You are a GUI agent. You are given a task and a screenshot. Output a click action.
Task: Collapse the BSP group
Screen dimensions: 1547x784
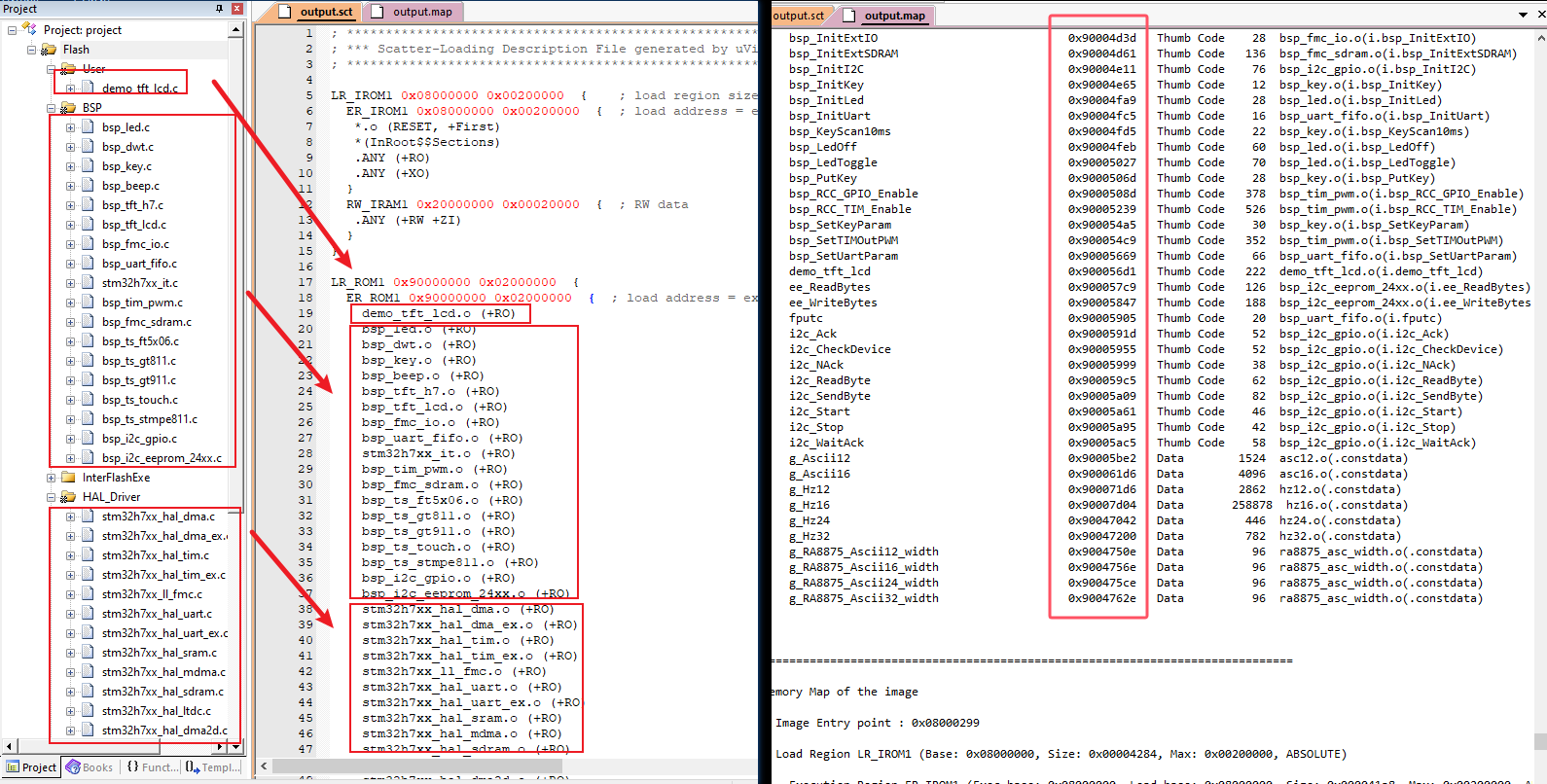[51, 108]
